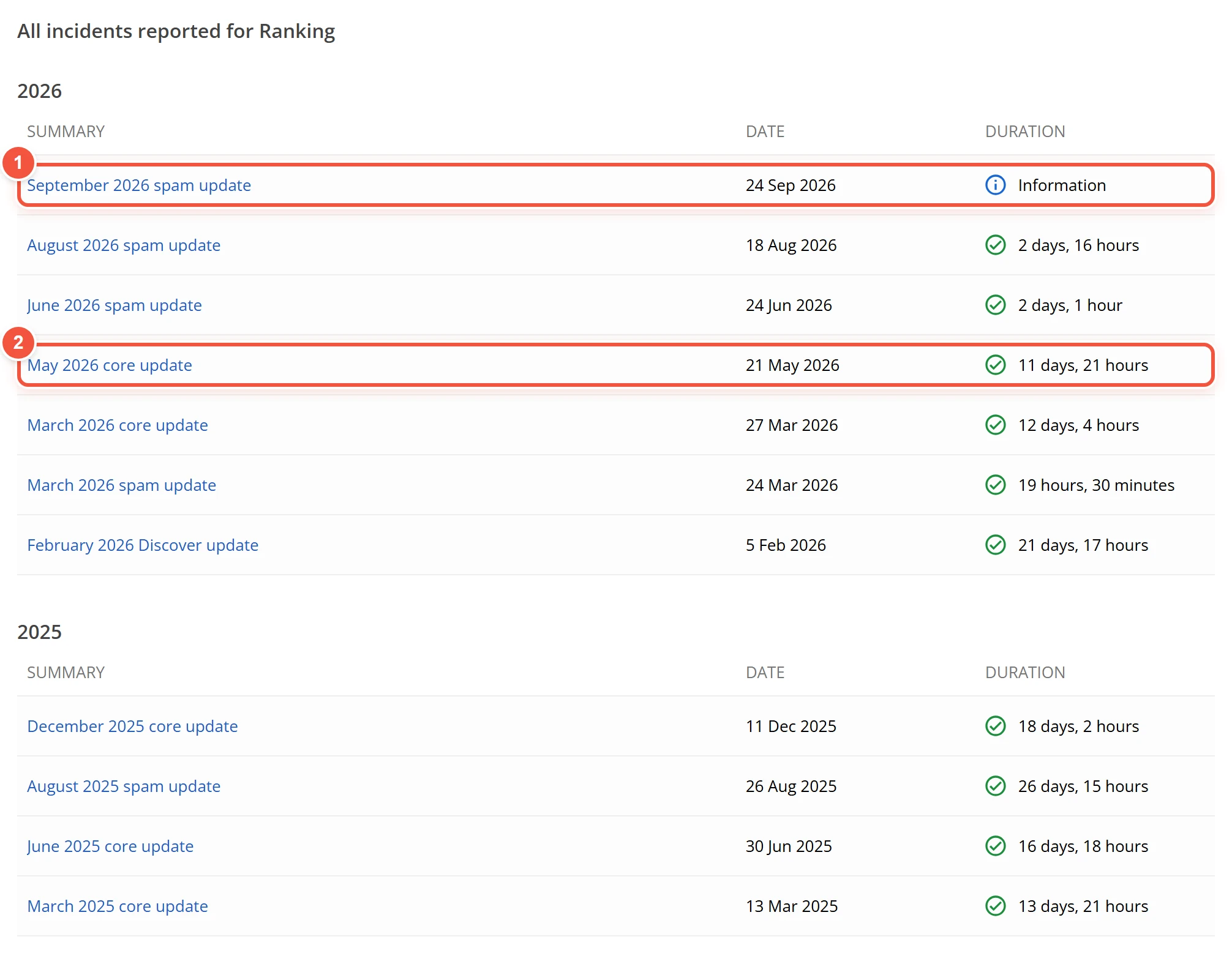The image size is (1232, 956).
Task: Click the green checkmark beside 12 days, 4 hours
Action: point(996,425)
